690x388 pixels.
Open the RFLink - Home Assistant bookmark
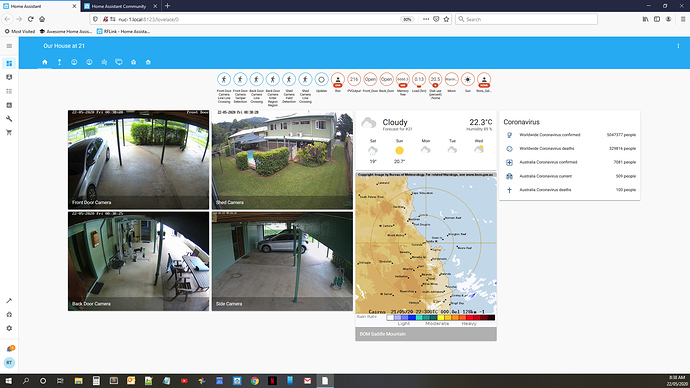123,31
